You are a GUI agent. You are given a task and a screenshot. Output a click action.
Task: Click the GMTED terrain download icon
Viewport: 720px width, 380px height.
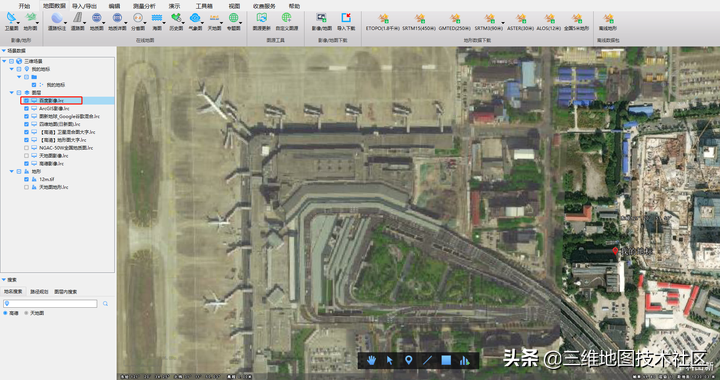click(x=455, y=18)
